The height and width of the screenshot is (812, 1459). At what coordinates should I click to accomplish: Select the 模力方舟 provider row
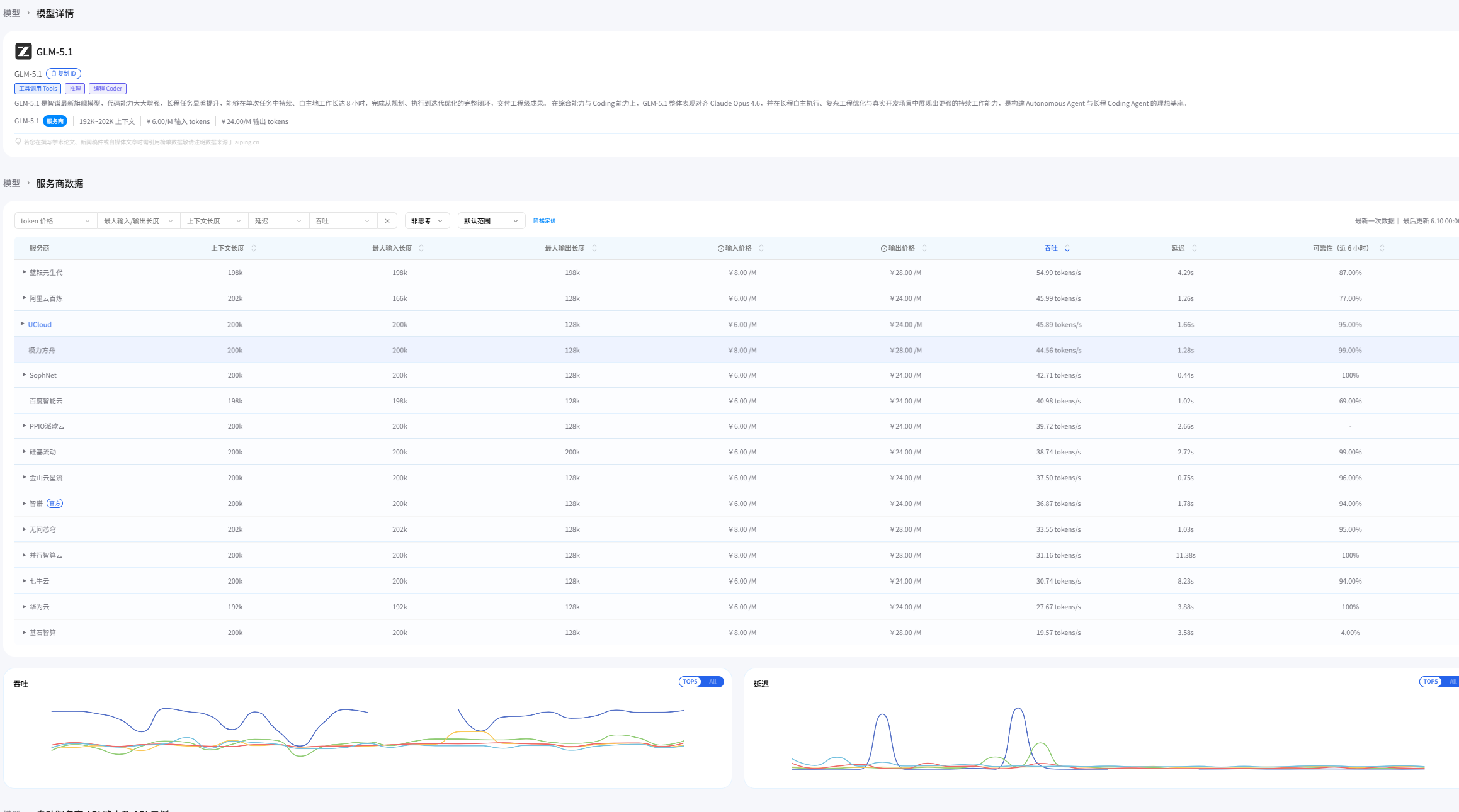(737, 350)
